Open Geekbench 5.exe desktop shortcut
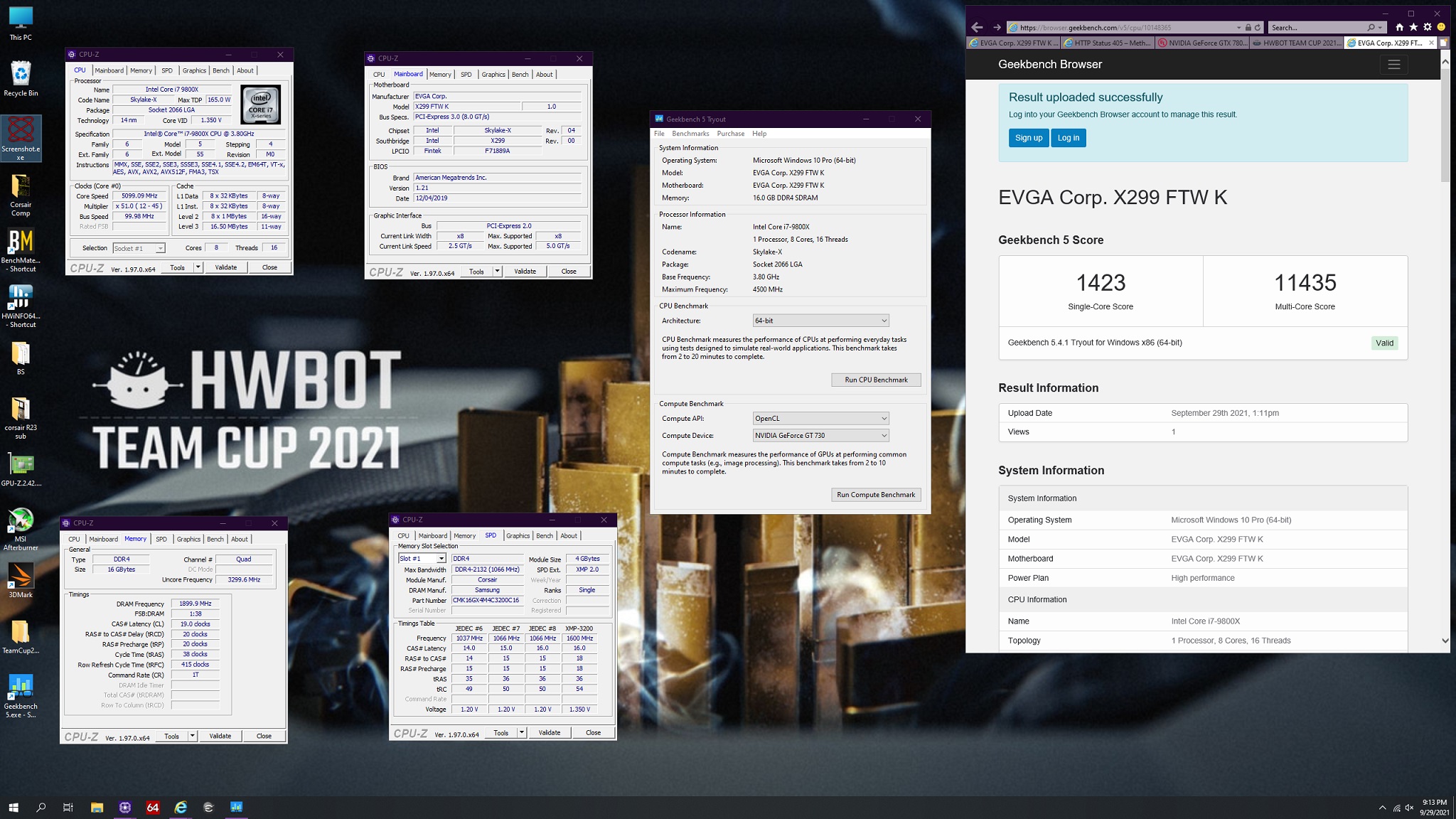The image size is (1456, 819). (21, 697)
